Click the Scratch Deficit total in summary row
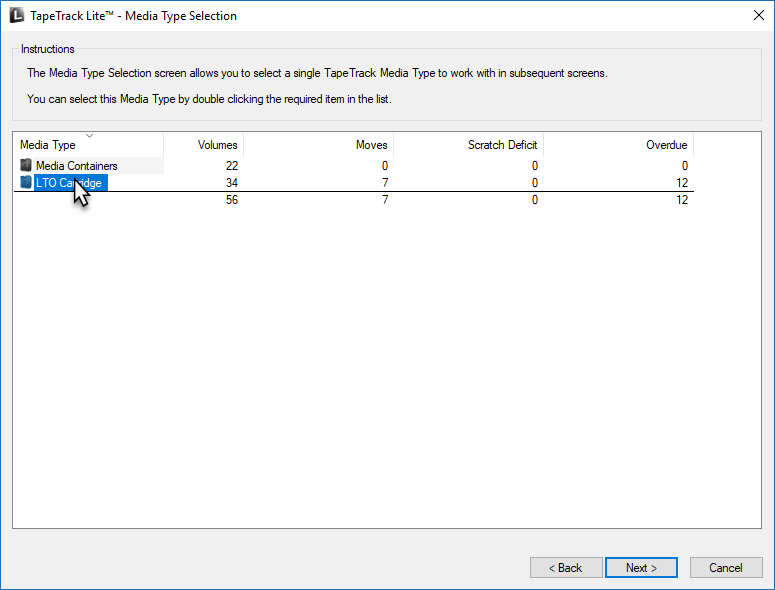 coord(535,200)
